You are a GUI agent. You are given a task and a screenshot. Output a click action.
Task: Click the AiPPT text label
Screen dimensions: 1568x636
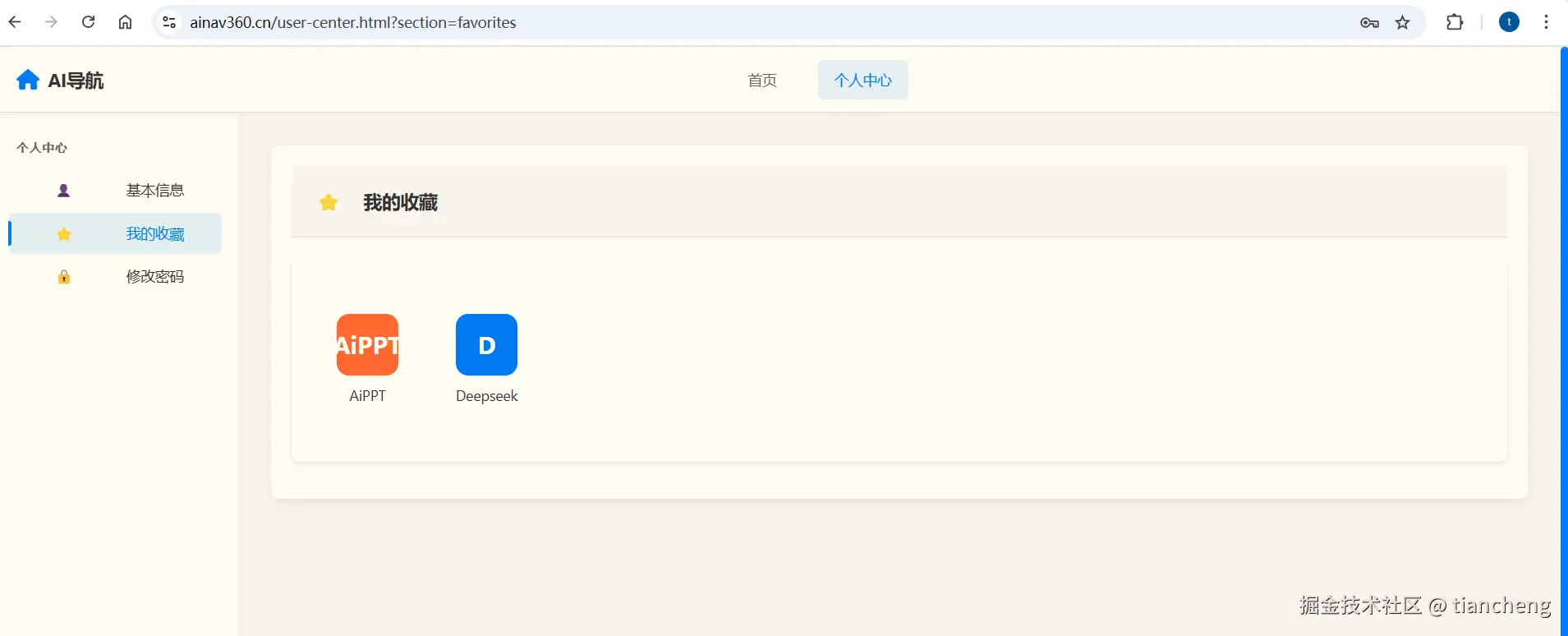(367, 396)
